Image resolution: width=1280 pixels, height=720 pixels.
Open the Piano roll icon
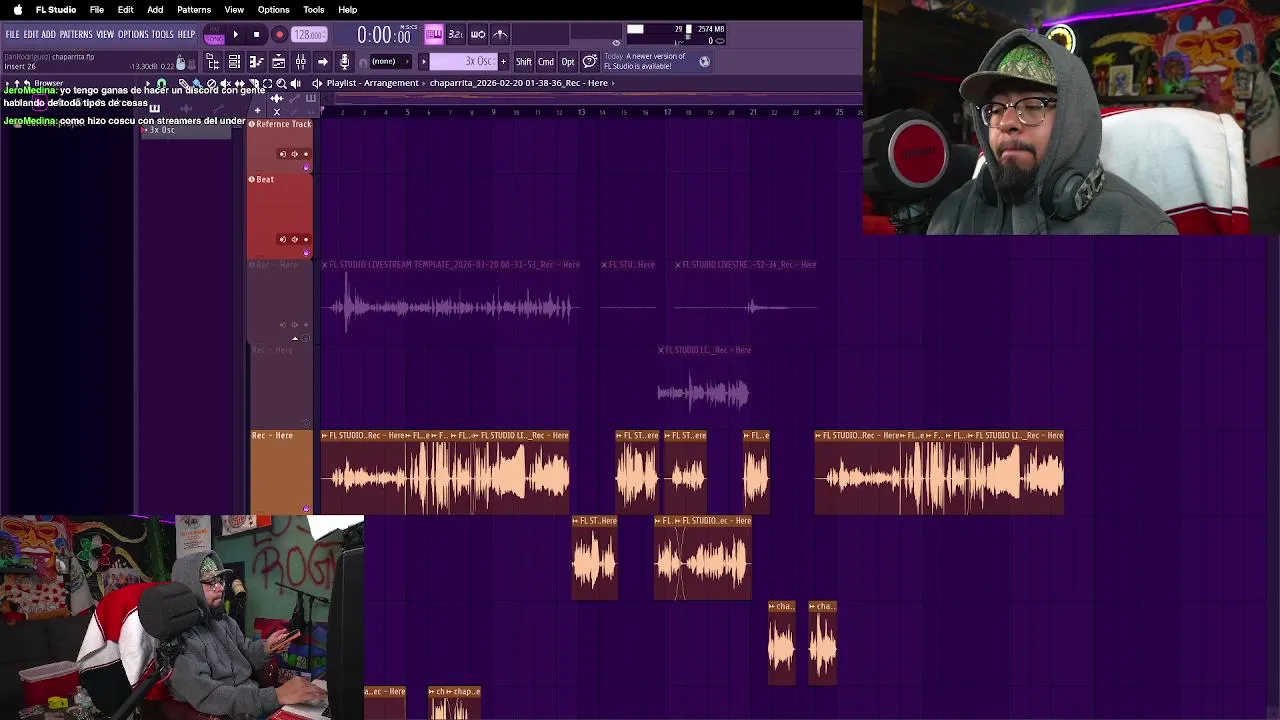pyautogui.click(x=256, y=62)
